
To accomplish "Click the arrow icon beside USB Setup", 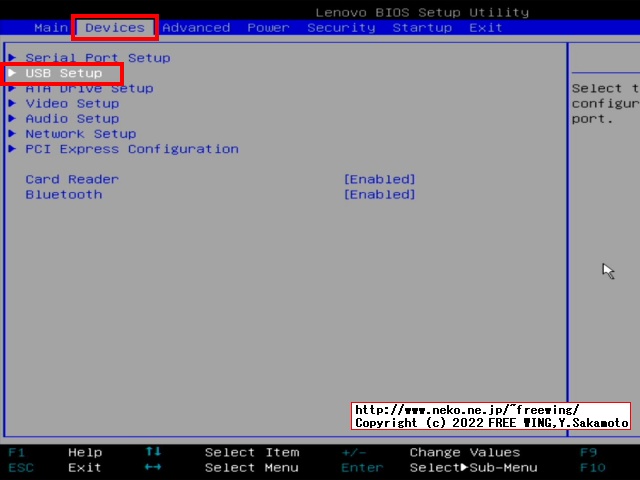I will coord(12,73).
